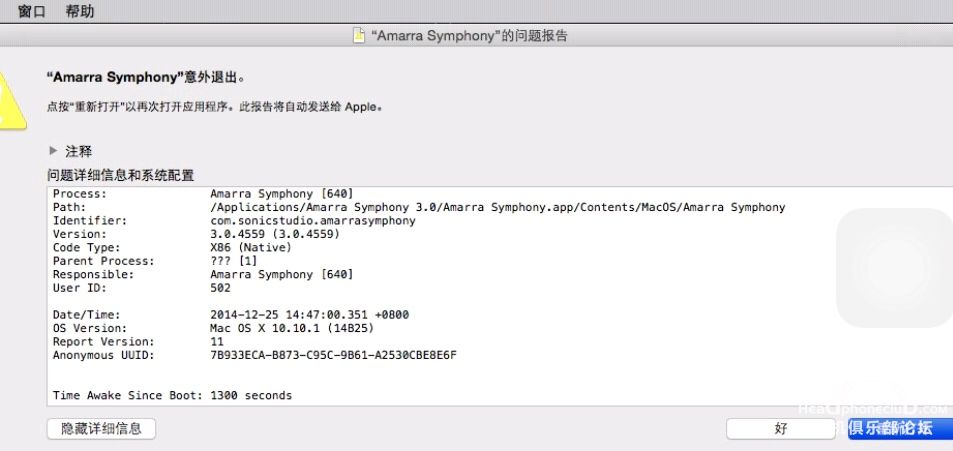This screenshot has height=451, width=953.
Task: Select User ID value 502
Action: click(221, 287)
